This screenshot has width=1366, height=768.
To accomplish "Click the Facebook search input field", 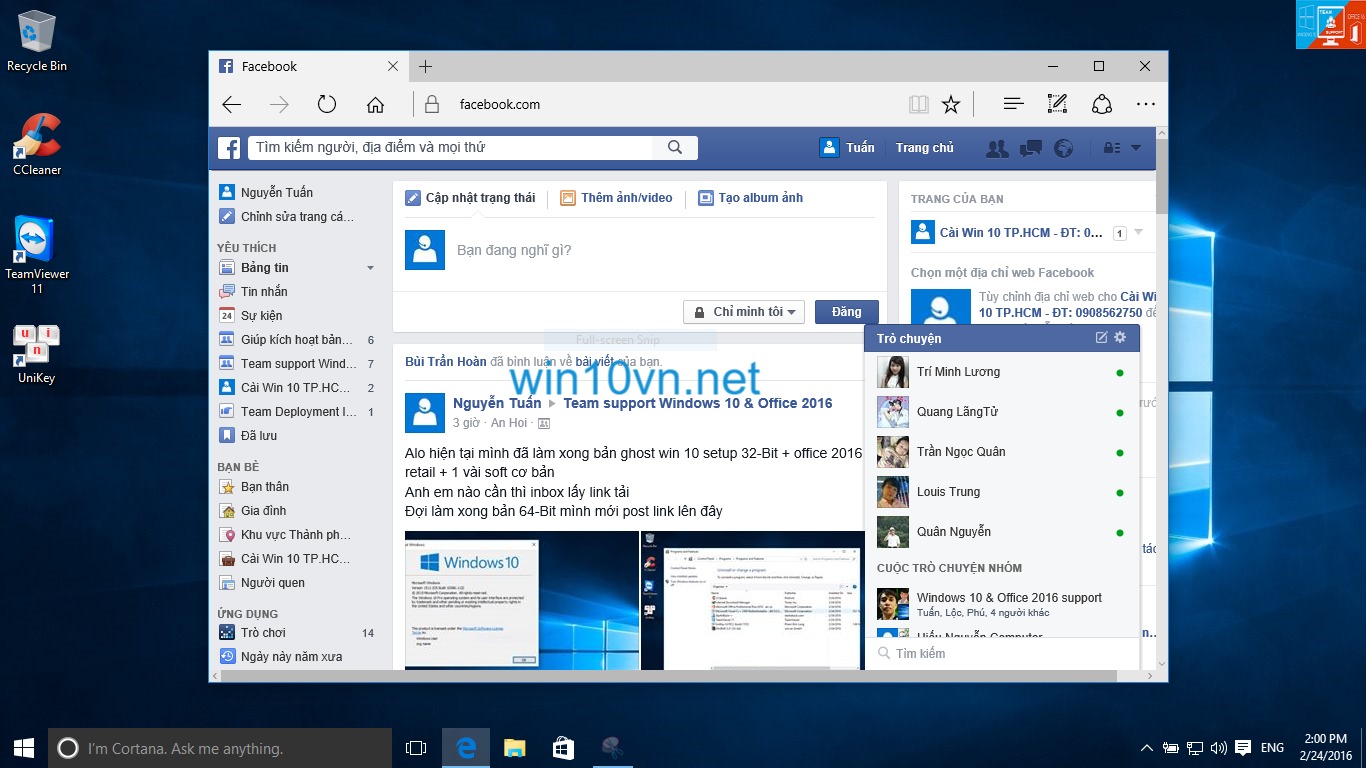I will point(452,148).
